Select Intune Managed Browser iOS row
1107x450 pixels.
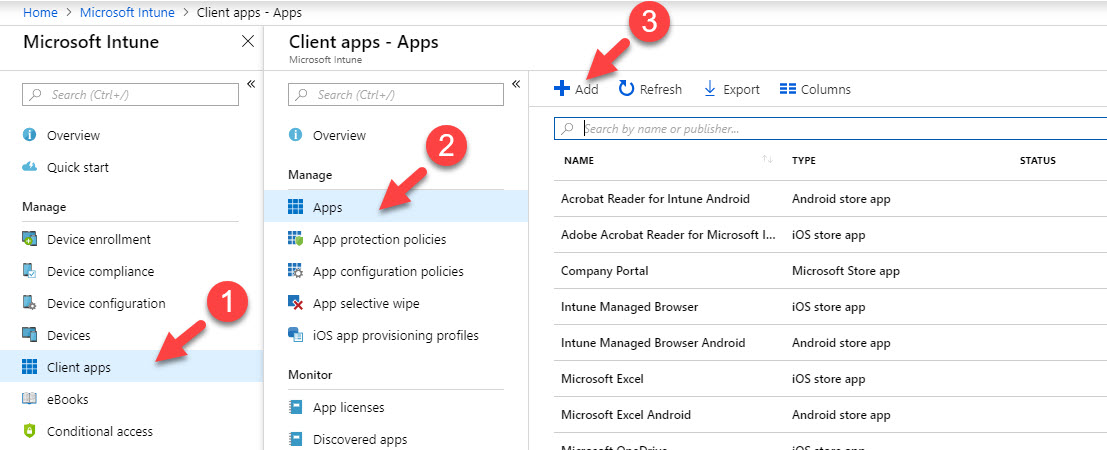tap(830, 307)
